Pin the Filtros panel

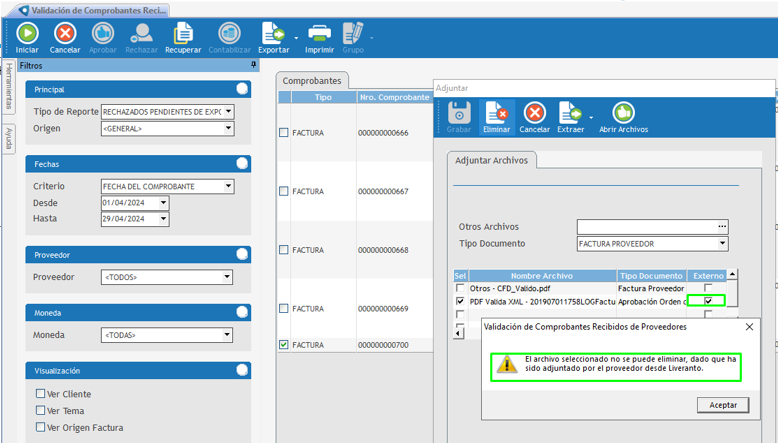(x=253, y=65)
